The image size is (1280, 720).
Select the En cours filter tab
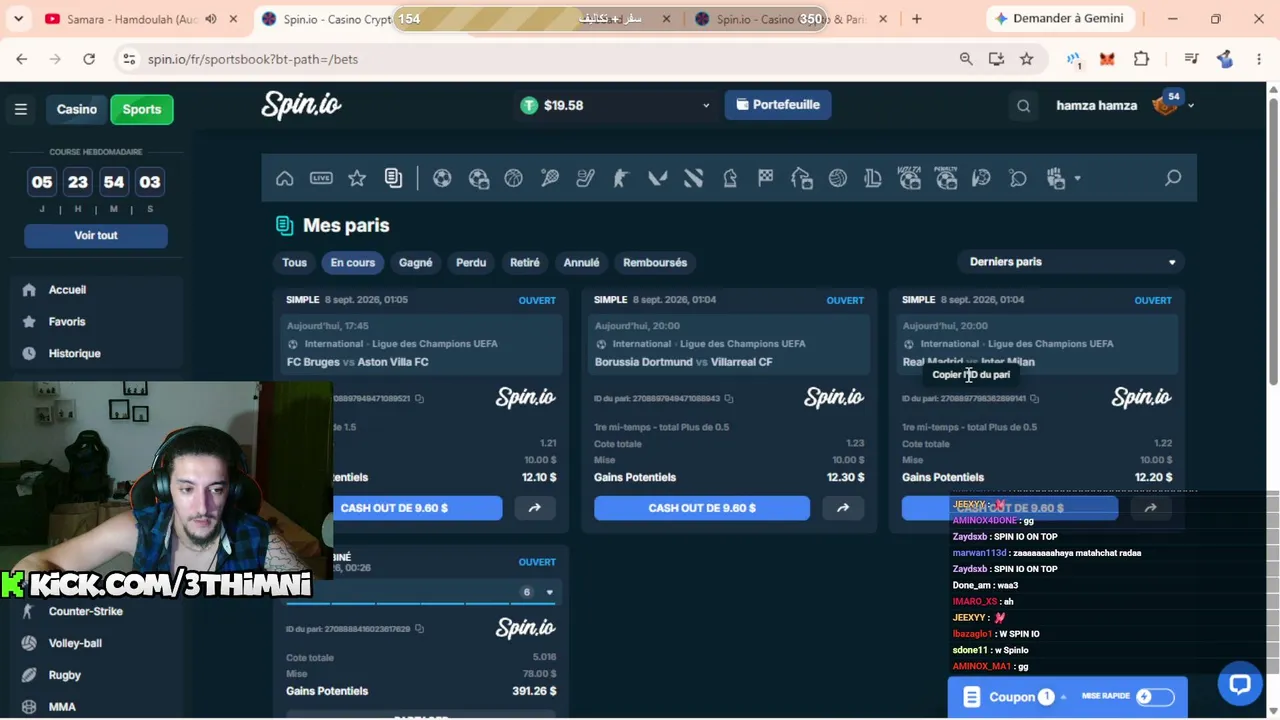click(x=353, y=262)
